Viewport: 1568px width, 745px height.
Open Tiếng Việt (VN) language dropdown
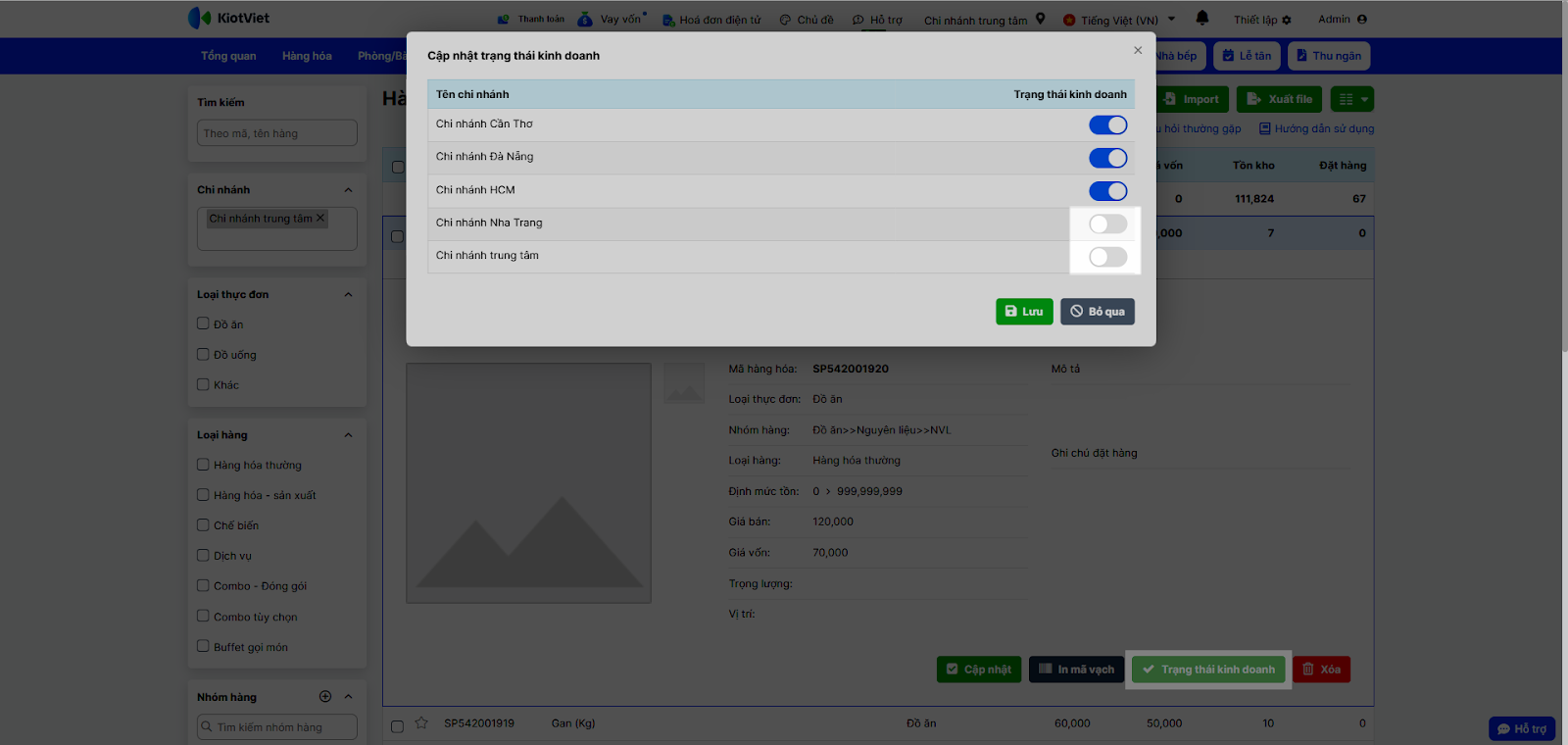[x=1119, y=20]
